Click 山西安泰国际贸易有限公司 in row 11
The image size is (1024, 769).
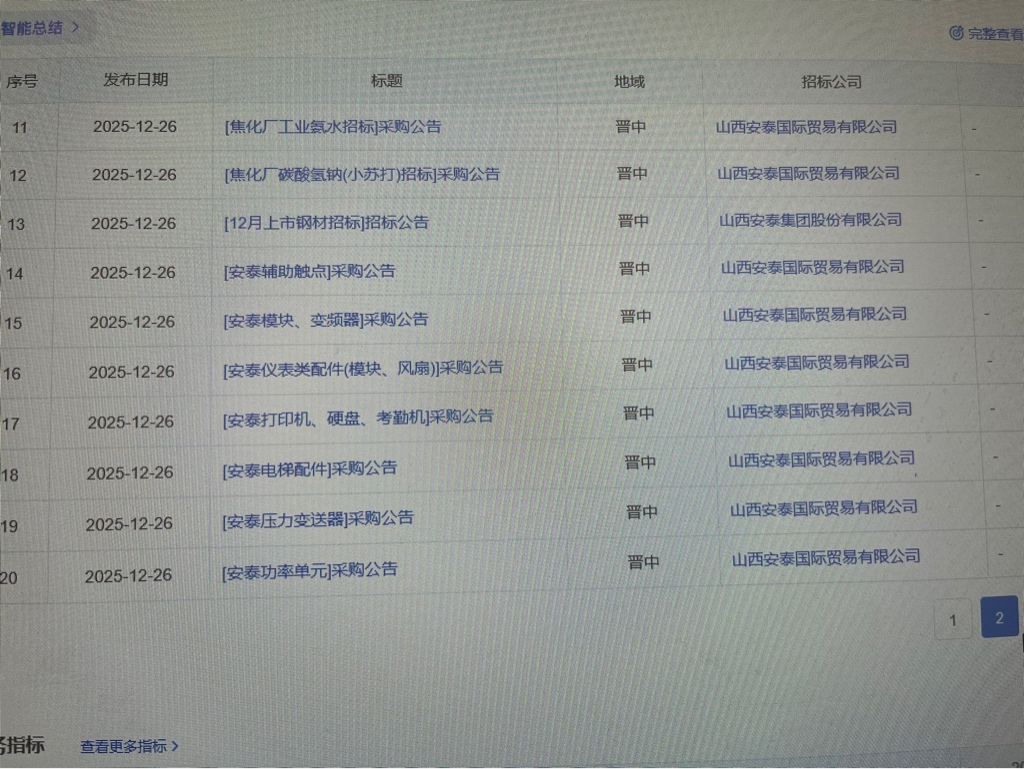click(806, 127)
